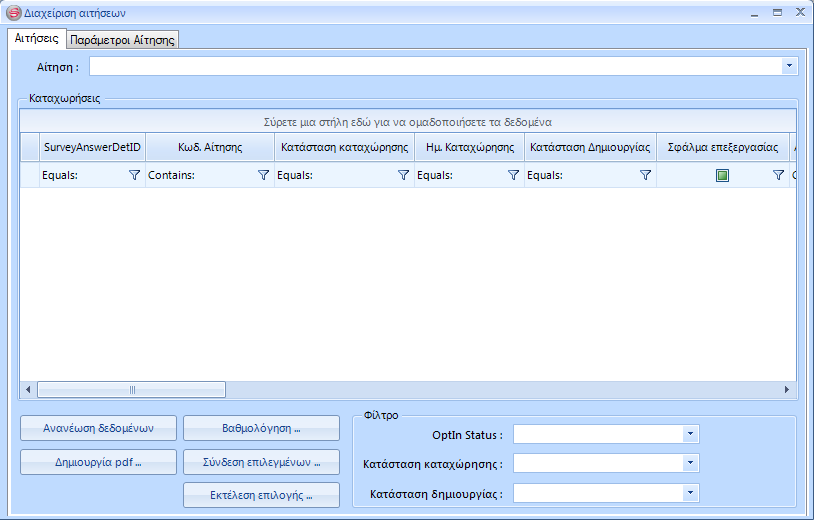Toggle the Σφάλμα επεξεργασίας filter checkbox
This screenshot has height=520, width=814.
pyautogui.click(x=722, y=175)
